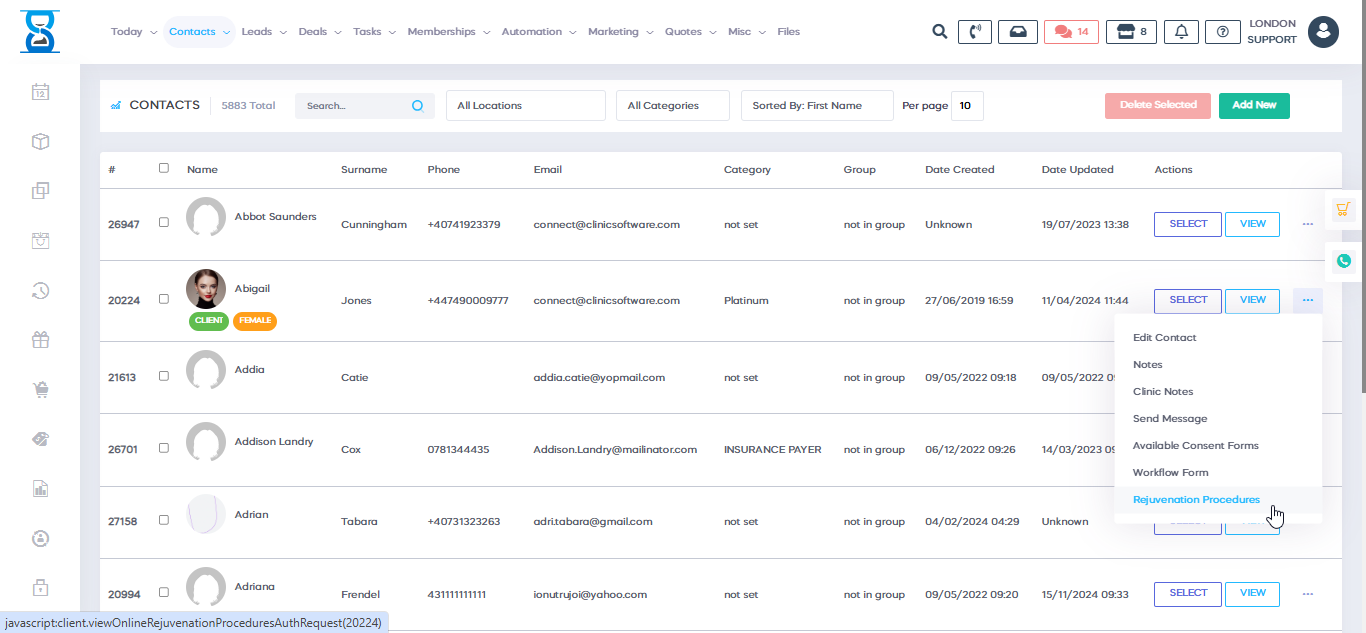Open the phone call icon in header

(x=974, y=32)
